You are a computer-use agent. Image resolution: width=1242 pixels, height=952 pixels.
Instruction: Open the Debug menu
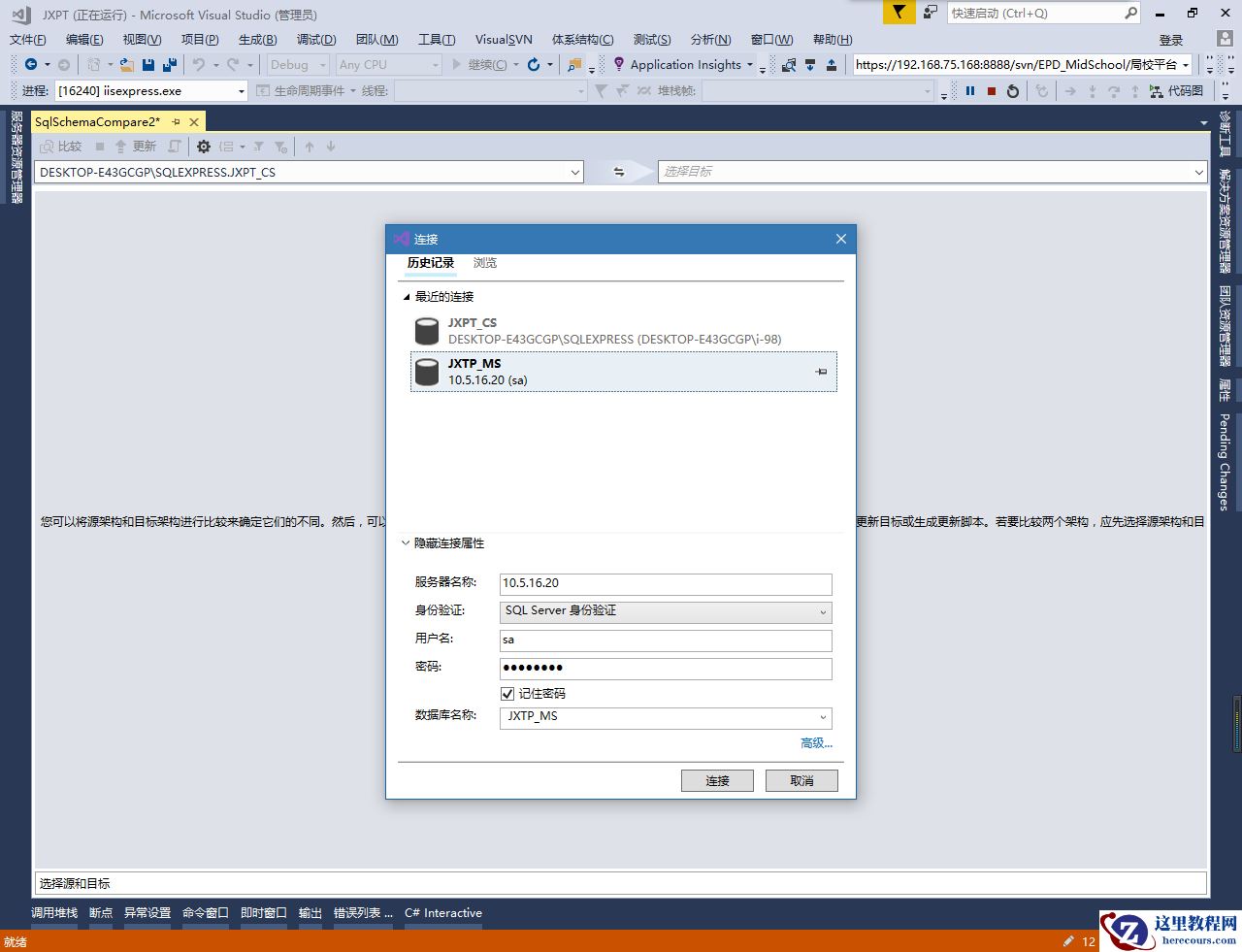point(316,40)
